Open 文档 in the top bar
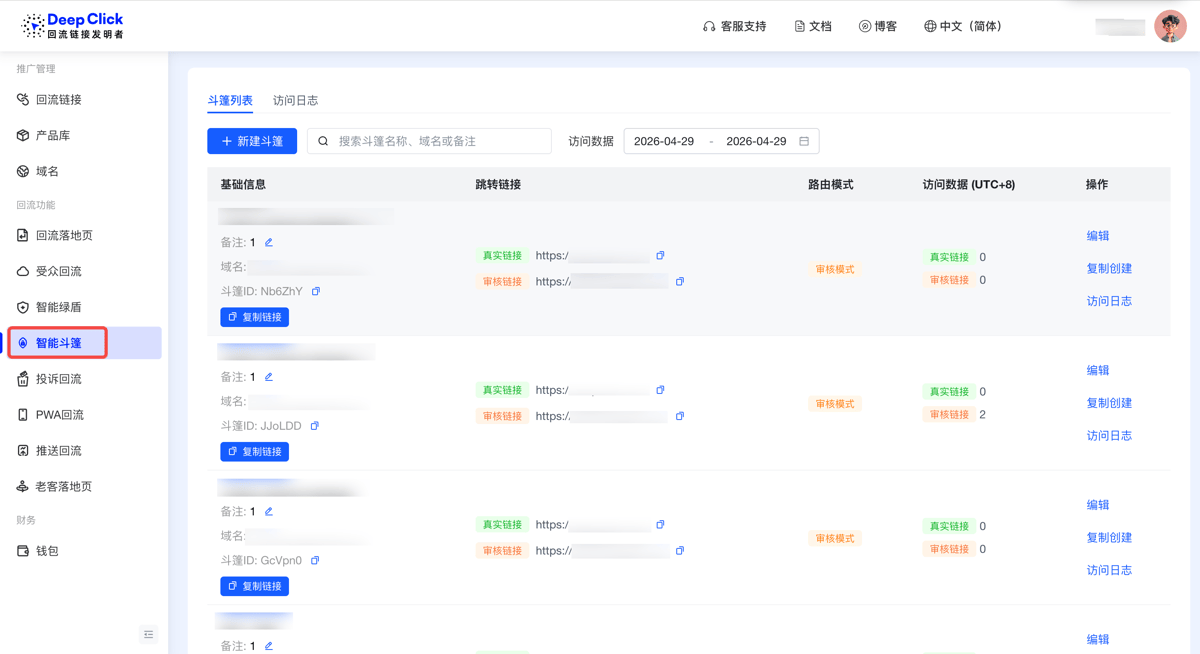 (x=813, y=27)
